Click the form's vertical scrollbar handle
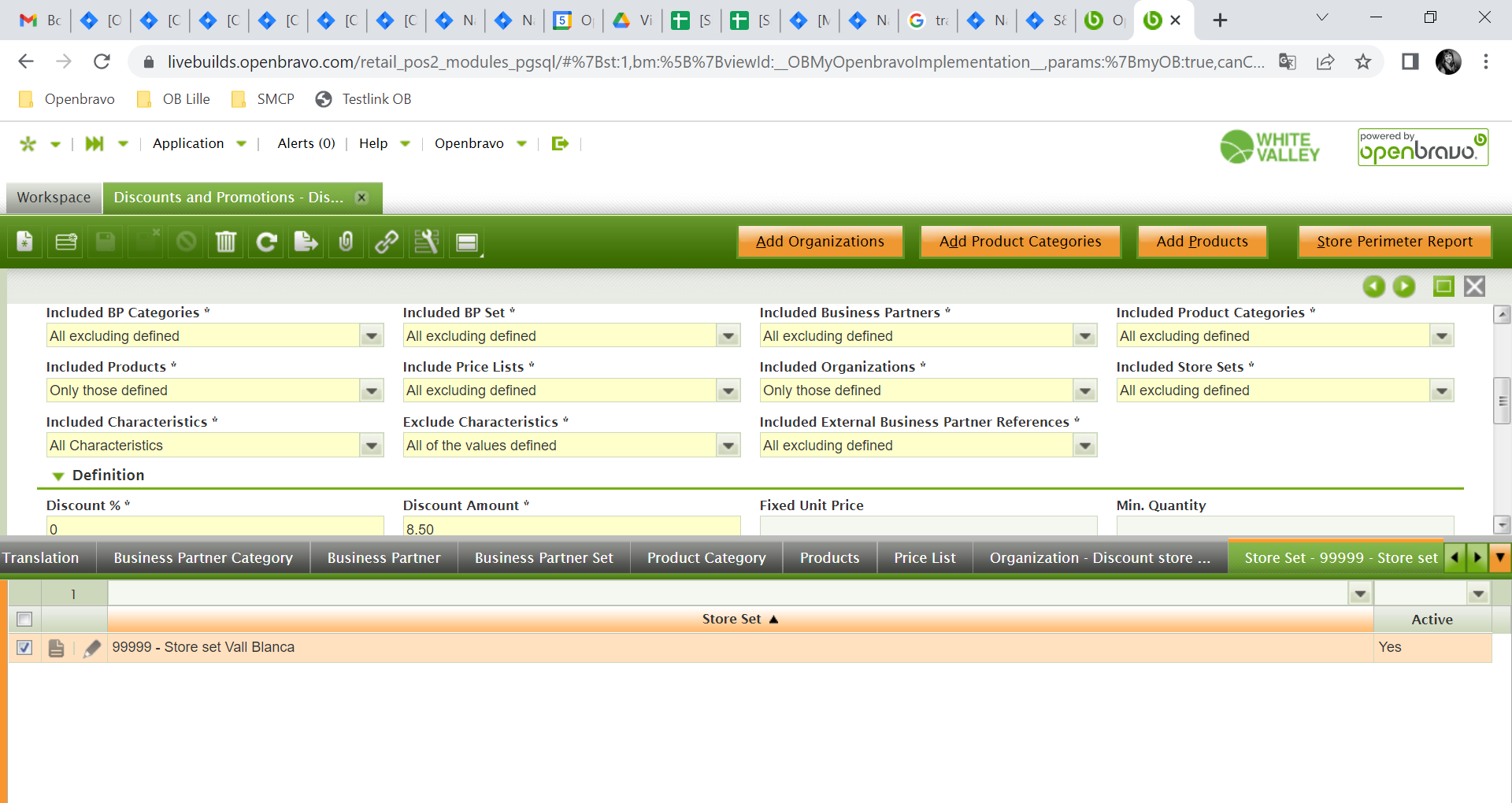1512x803 pixels. (1502, 401)
